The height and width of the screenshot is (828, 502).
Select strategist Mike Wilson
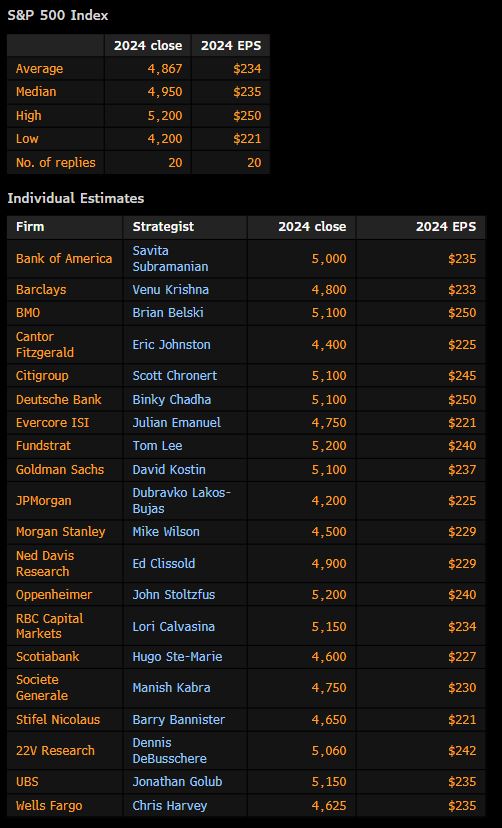[166, 532]
